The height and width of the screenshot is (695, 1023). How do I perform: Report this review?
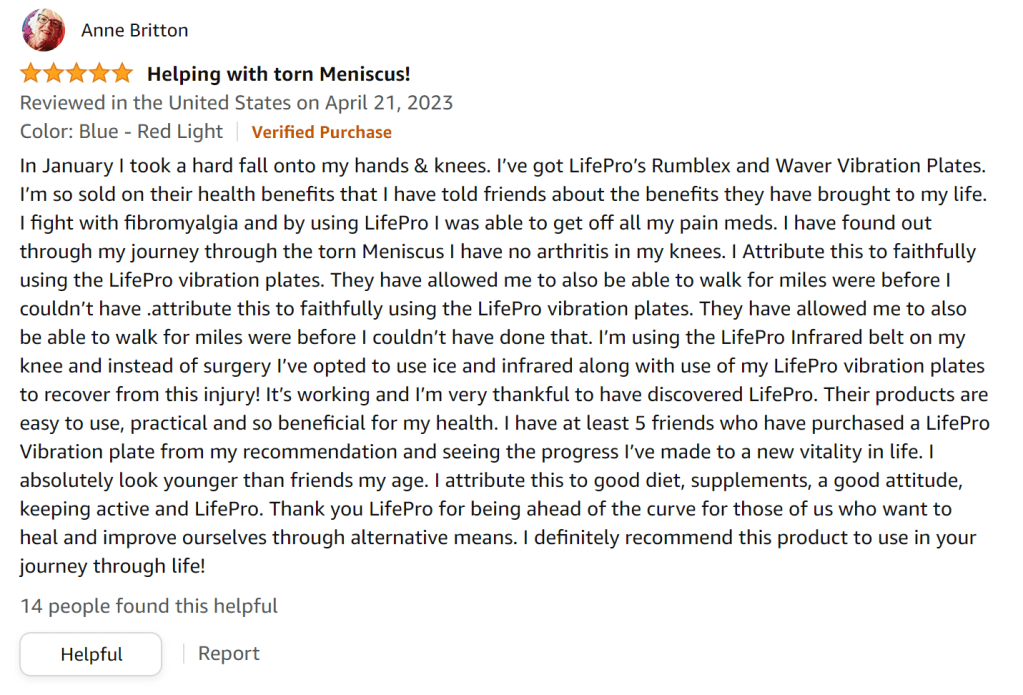click(x=228, y=654)
